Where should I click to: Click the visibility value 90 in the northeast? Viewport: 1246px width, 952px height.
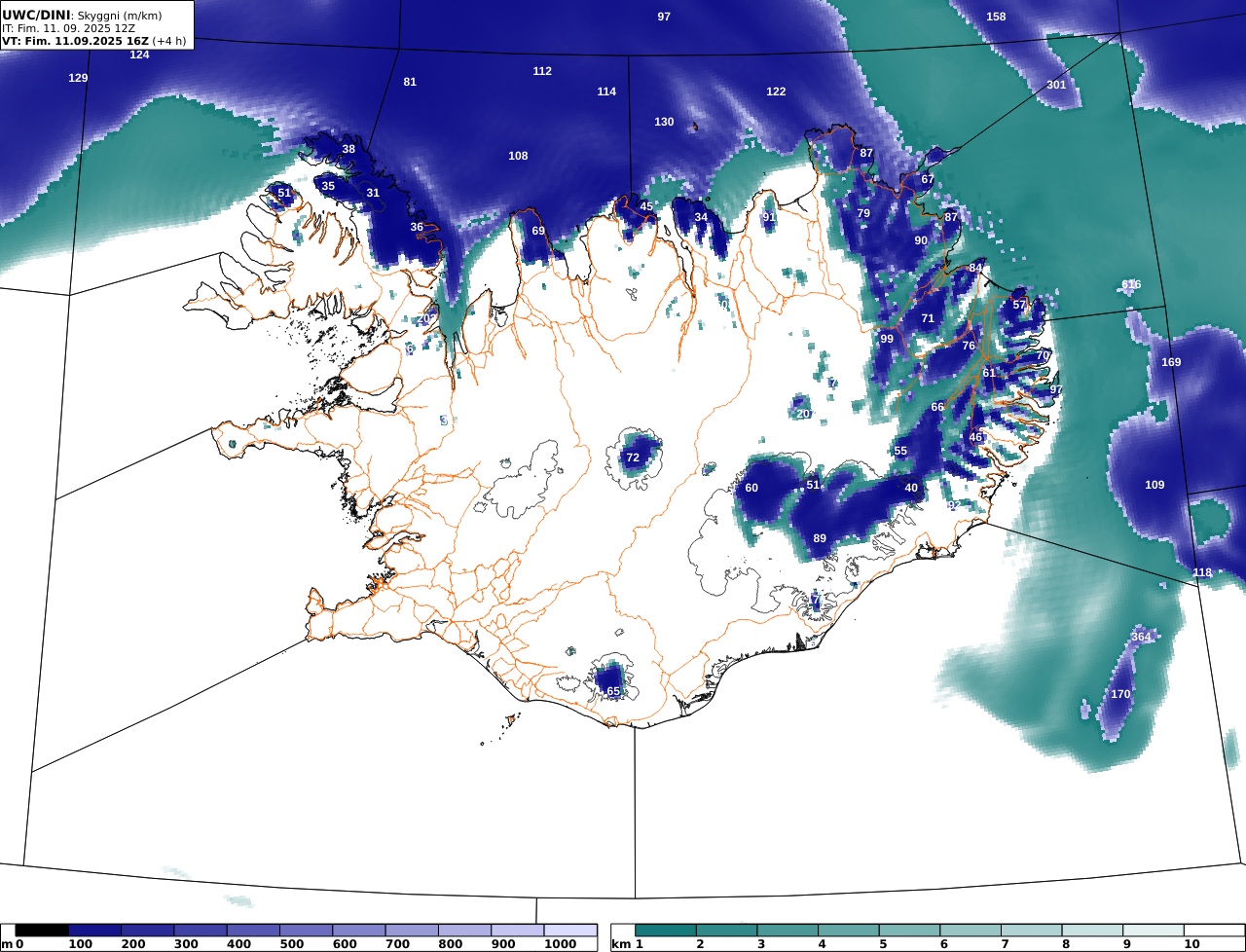click(x=921, y=240)
